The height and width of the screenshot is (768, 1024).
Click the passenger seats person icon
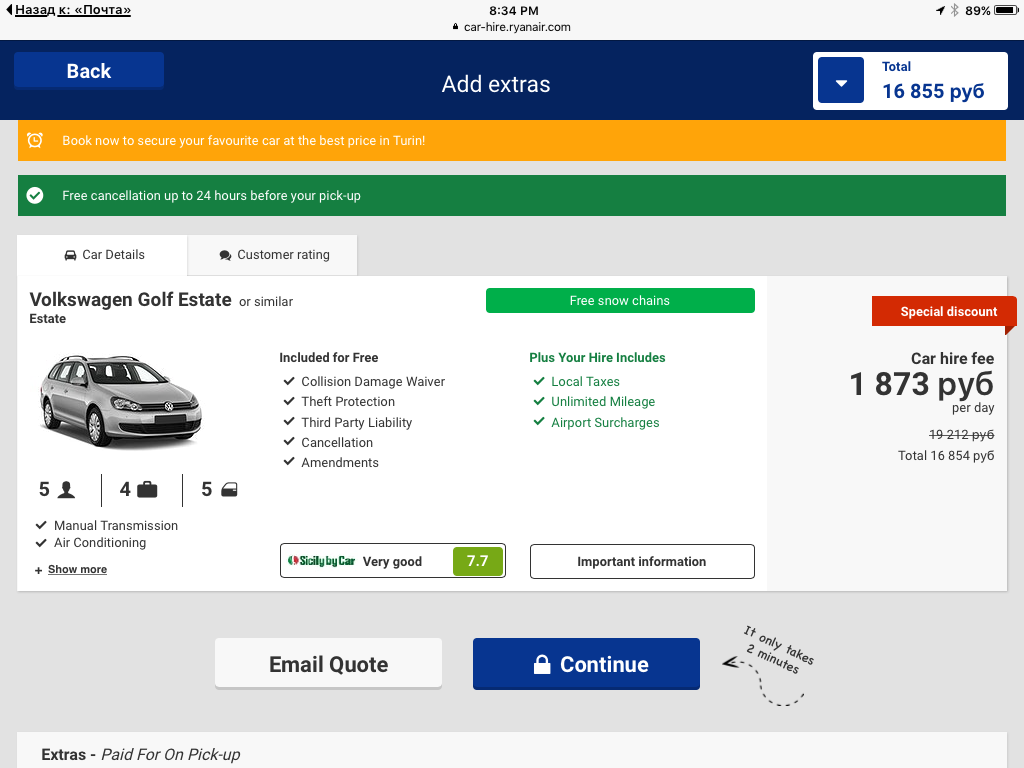pyautogui.click(x=66, y=489)
